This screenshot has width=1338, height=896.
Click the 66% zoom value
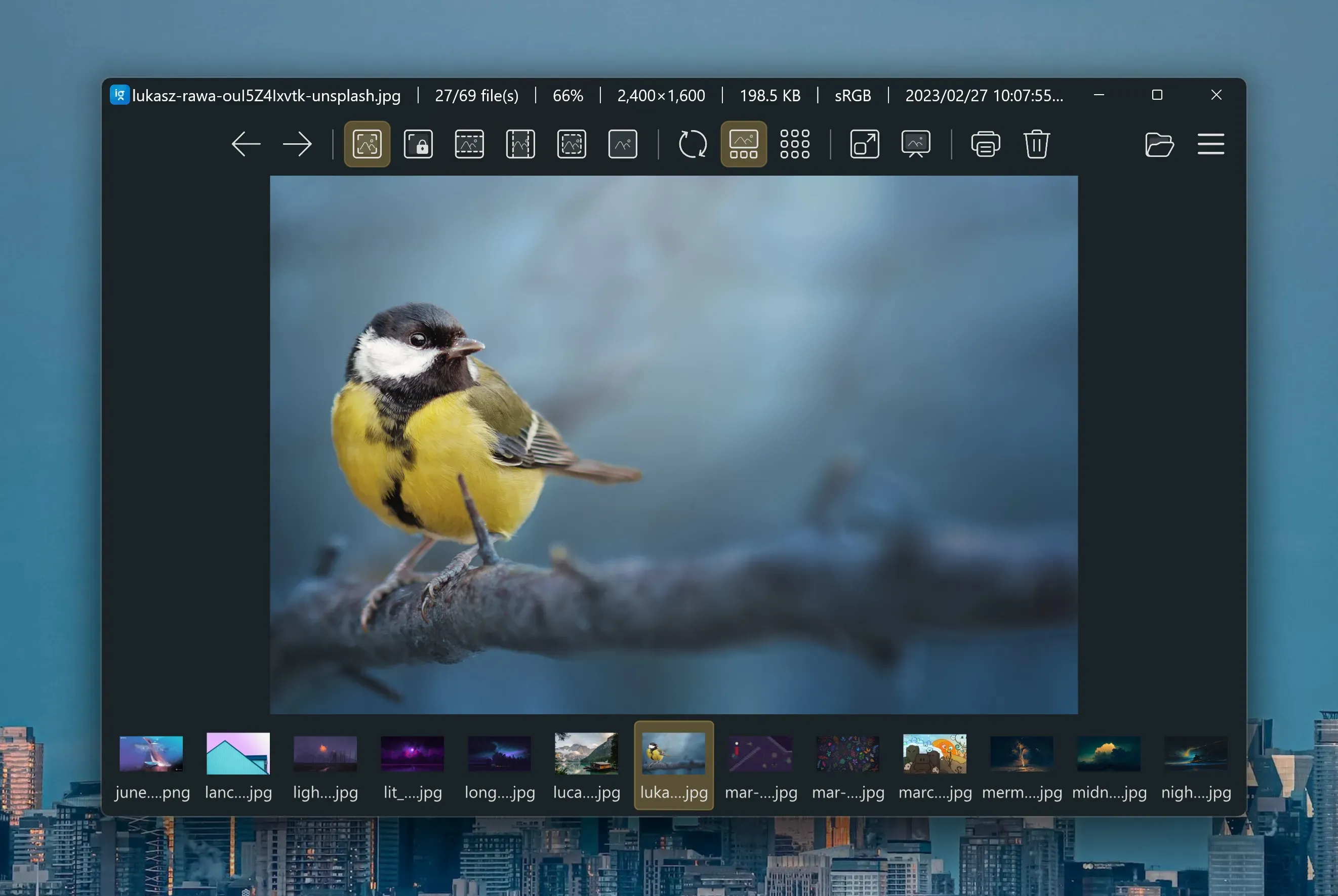click(568, 96)
